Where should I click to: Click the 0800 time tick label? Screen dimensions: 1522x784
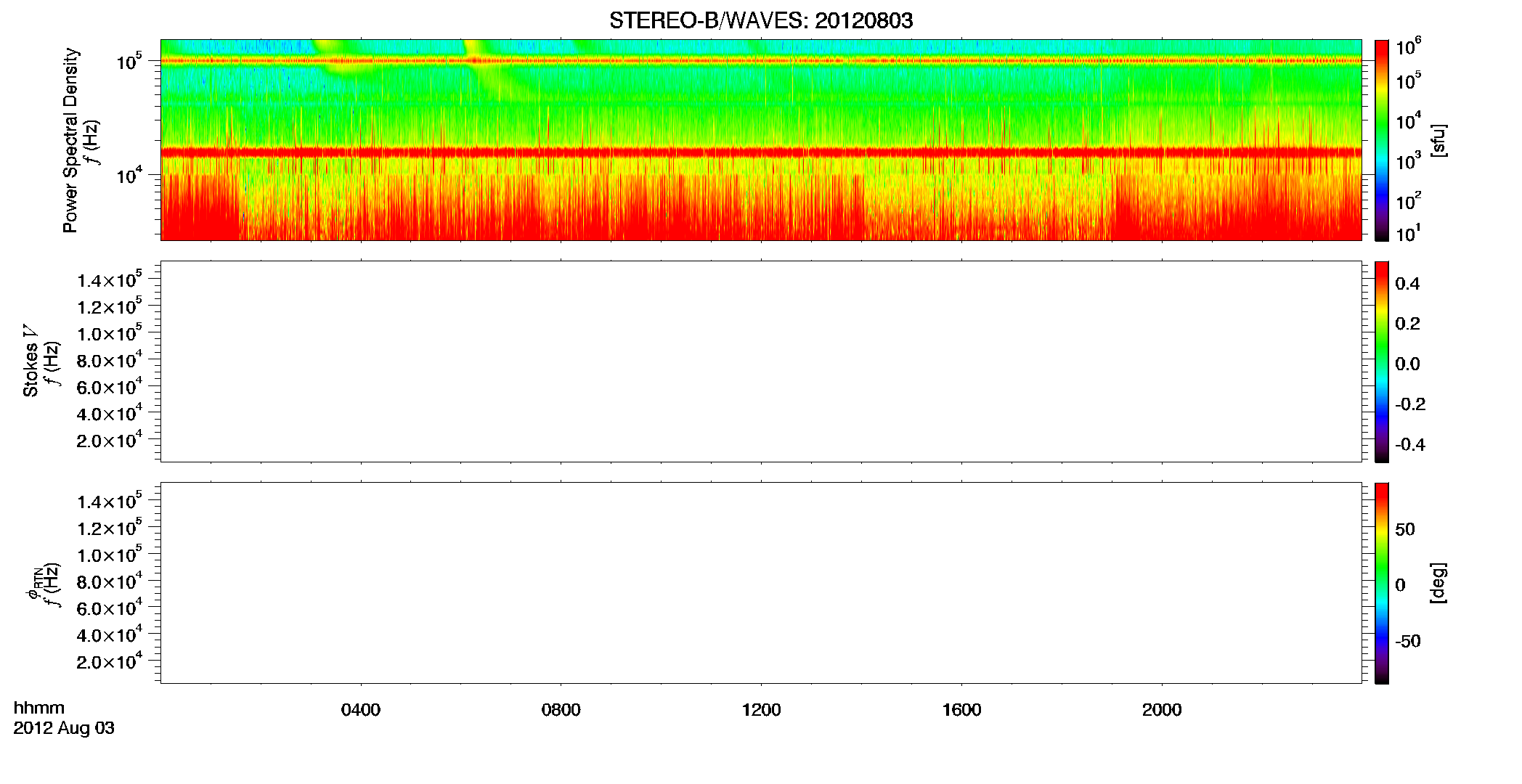[x=561, y=710]
